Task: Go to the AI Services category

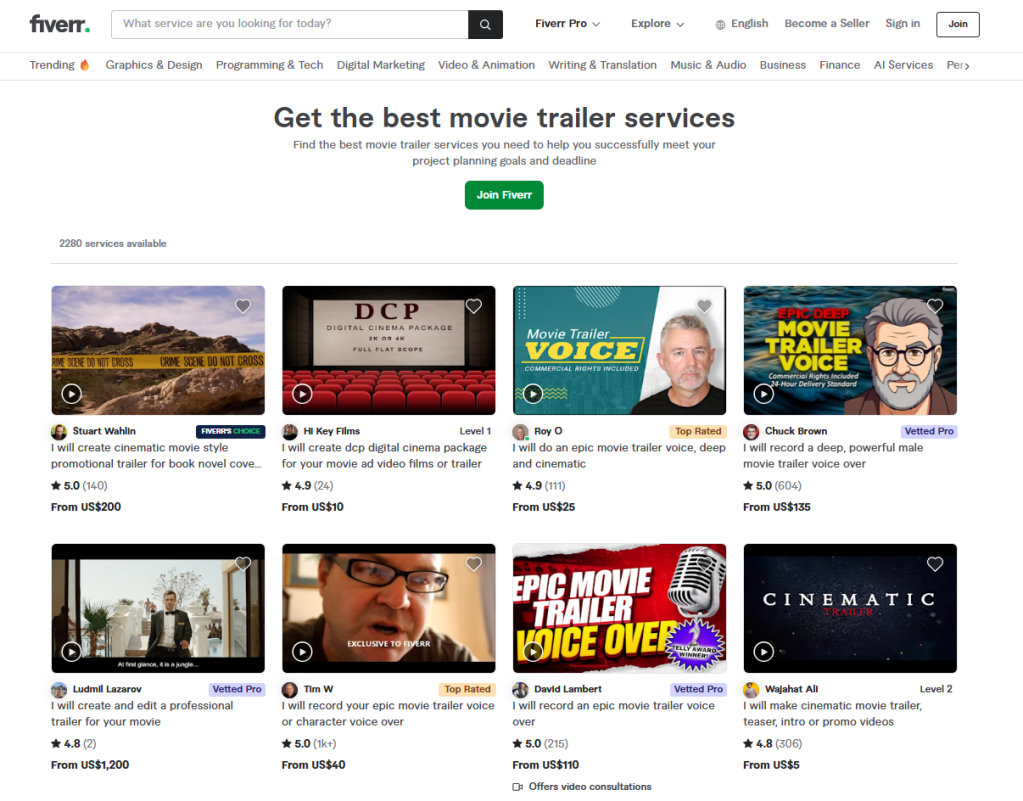Action: click(903, 65)
